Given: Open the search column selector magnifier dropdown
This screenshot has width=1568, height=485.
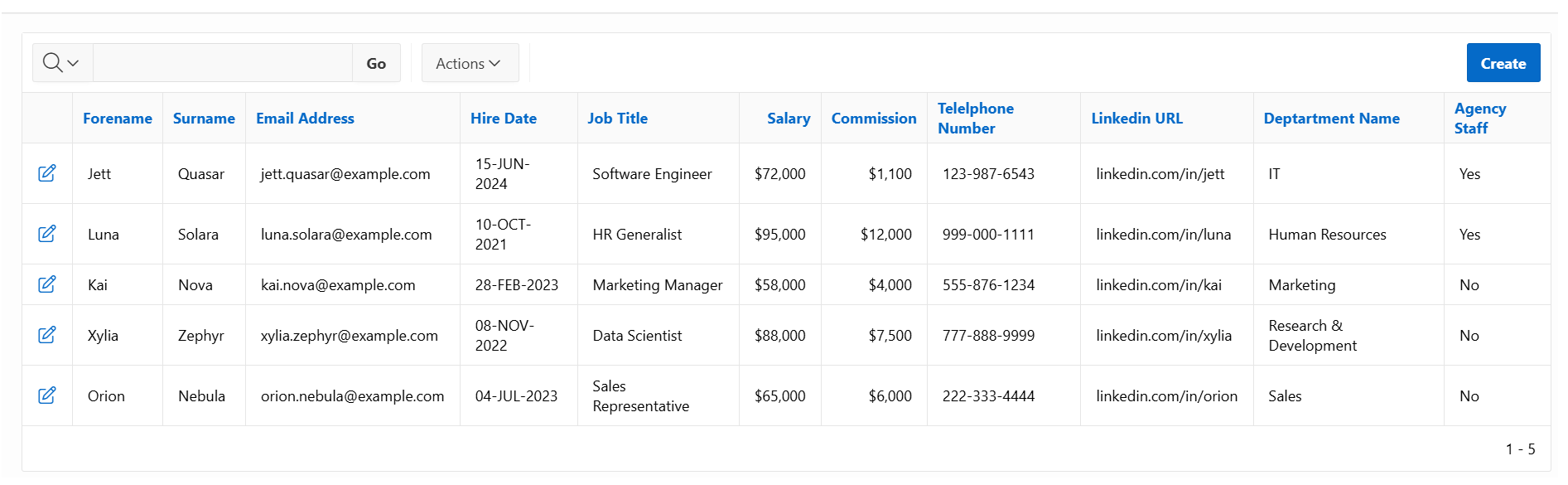Looking at the screenshot, I should (62, 63).
